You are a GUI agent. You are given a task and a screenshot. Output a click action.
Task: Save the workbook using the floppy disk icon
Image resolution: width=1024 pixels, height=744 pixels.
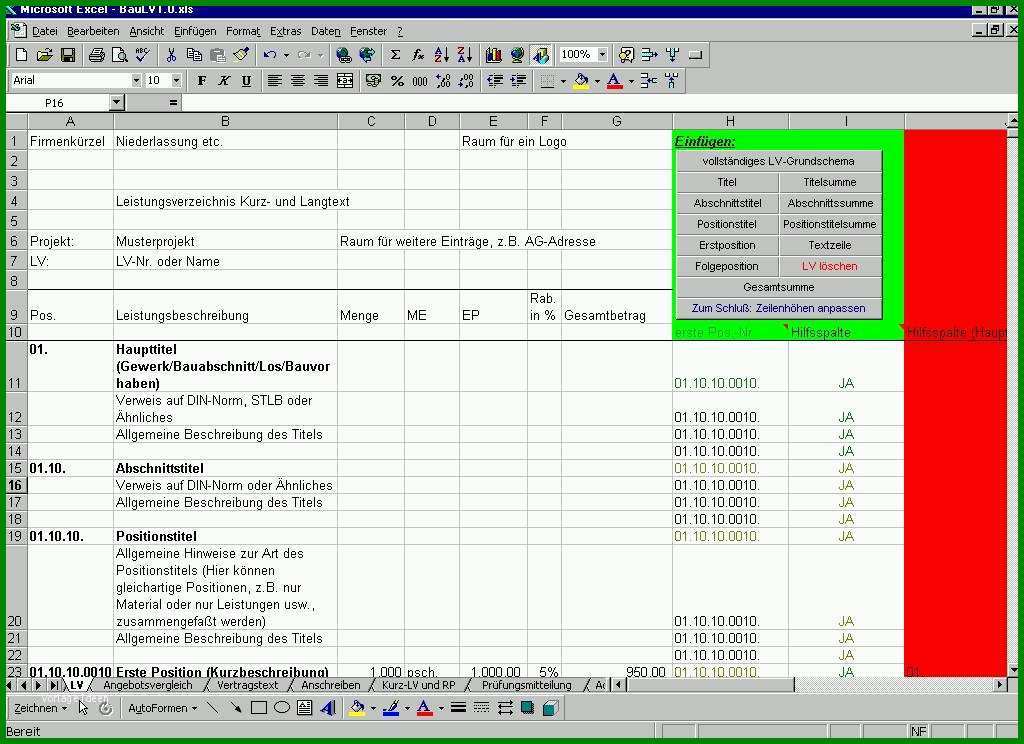pyautogui.click(x=68, y=55)
